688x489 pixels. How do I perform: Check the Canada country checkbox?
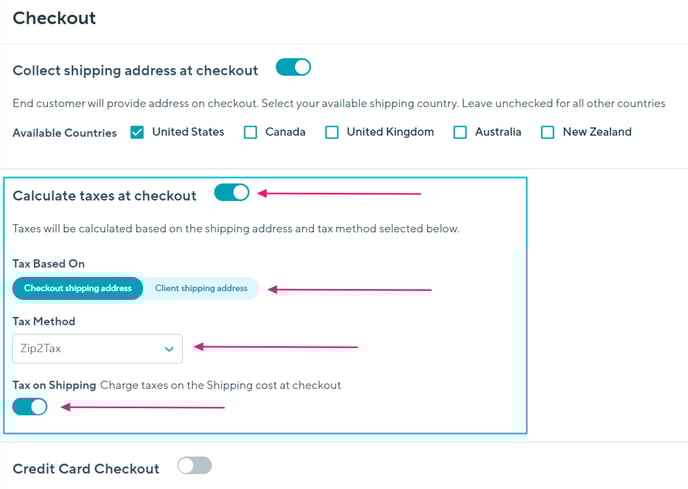coord(251,132)
